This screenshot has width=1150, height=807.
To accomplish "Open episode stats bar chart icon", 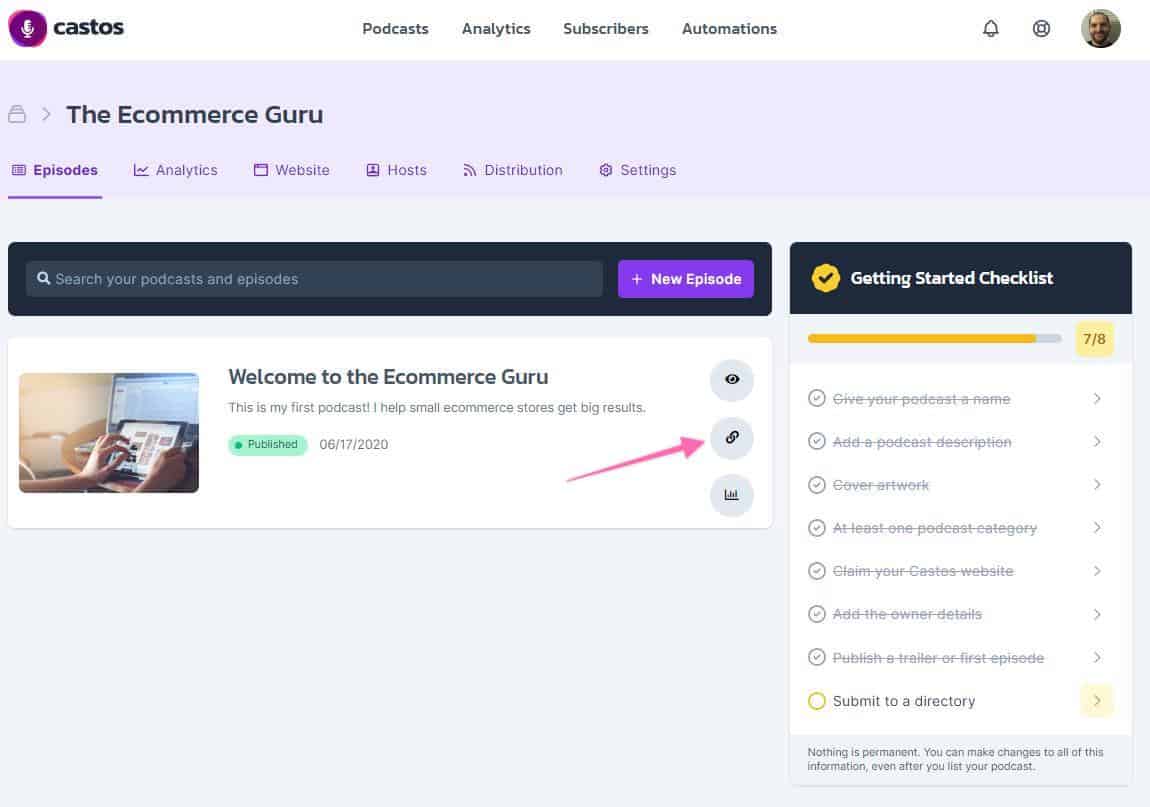I will (x=731, y=495).
